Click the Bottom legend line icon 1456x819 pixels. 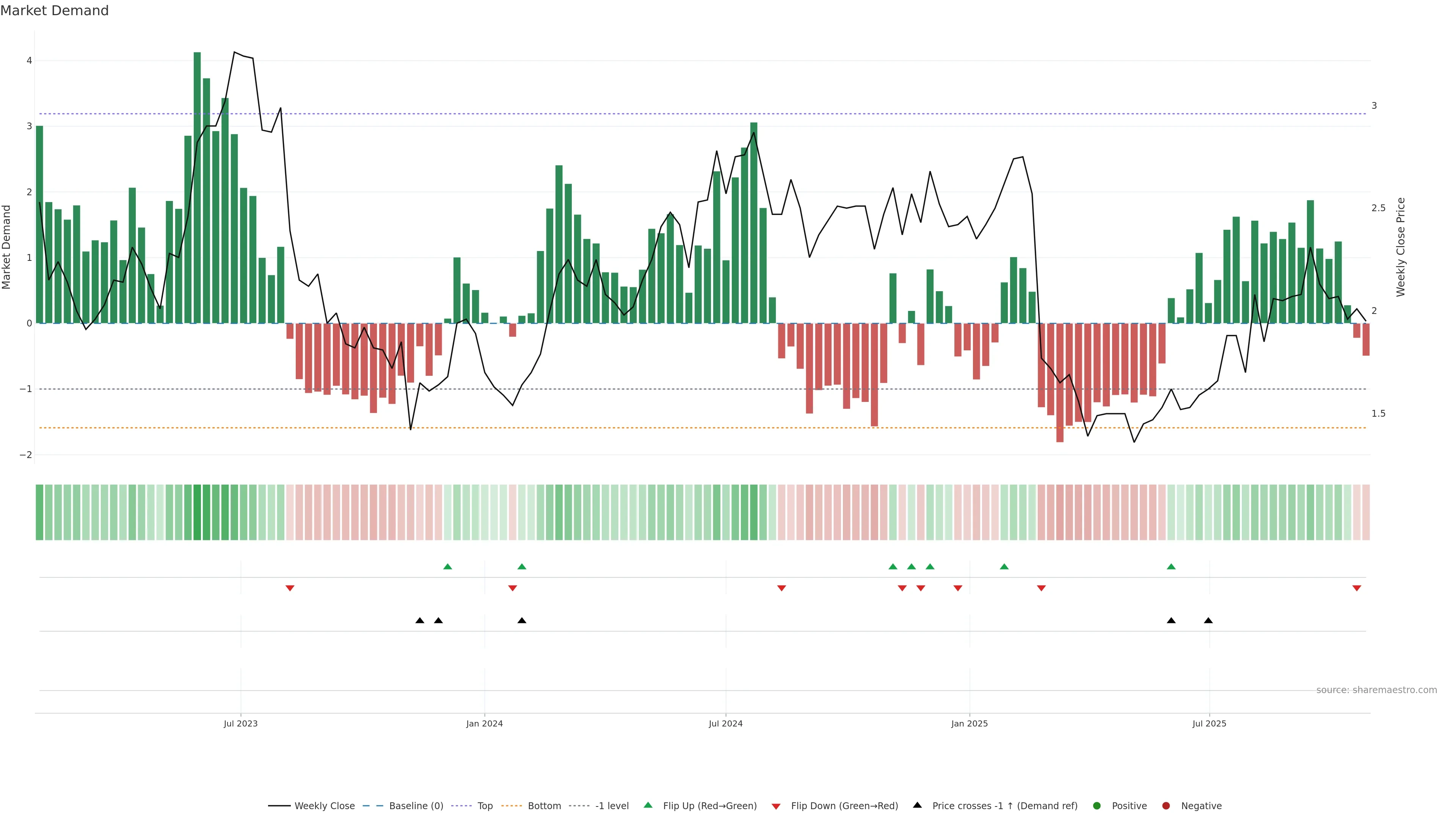pos(512,806)
